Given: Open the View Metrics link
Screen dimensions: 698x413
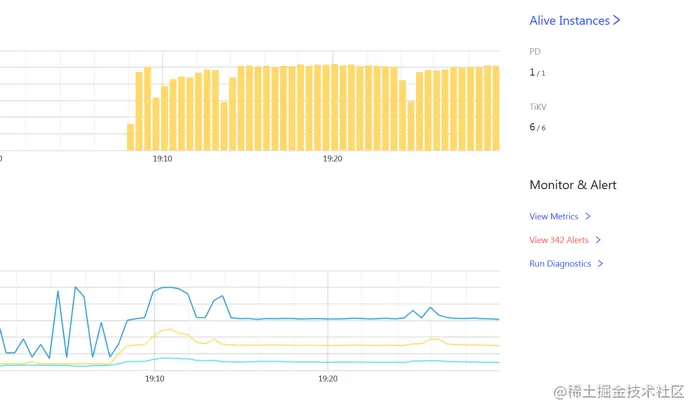Looking at the screenshot, I should tap(554, 216).
